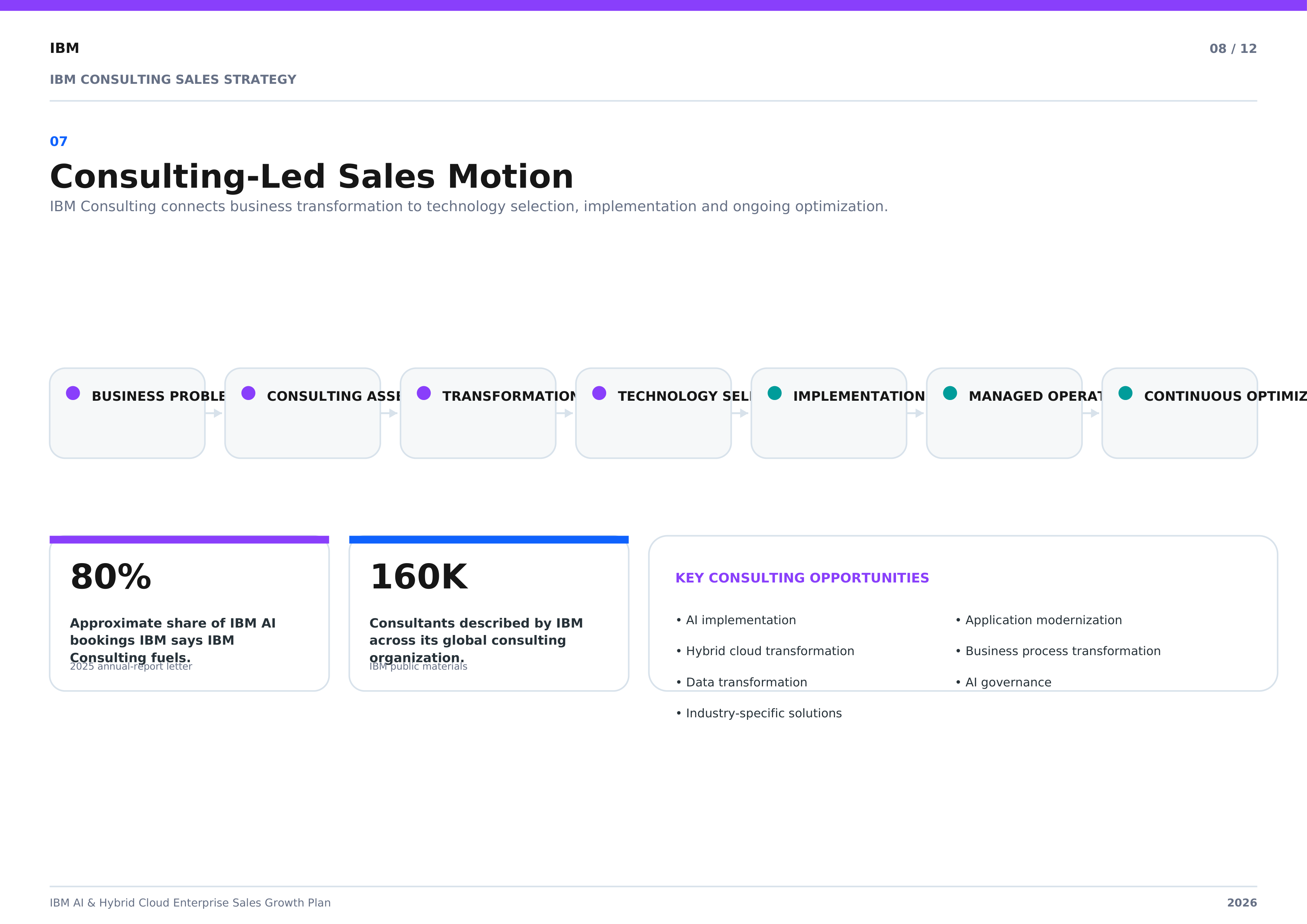Click the 'Consulting-Led Sales Motion' title
This screenshot has height=924, width=1307.
click(x=311, y=177)
